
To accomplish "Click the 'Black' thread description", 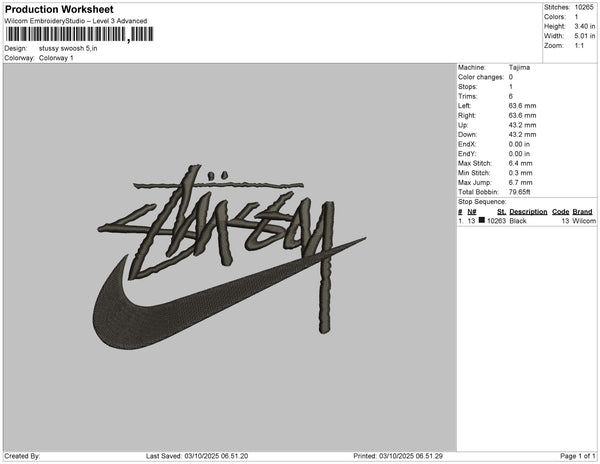I will (x=518, y=221).
